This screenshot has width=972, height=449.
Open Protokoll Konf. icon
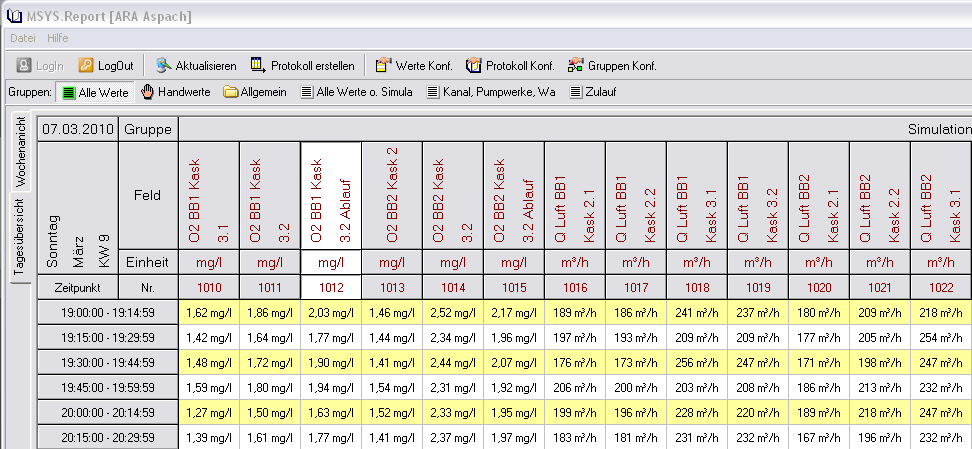click(x=474, y=66)
